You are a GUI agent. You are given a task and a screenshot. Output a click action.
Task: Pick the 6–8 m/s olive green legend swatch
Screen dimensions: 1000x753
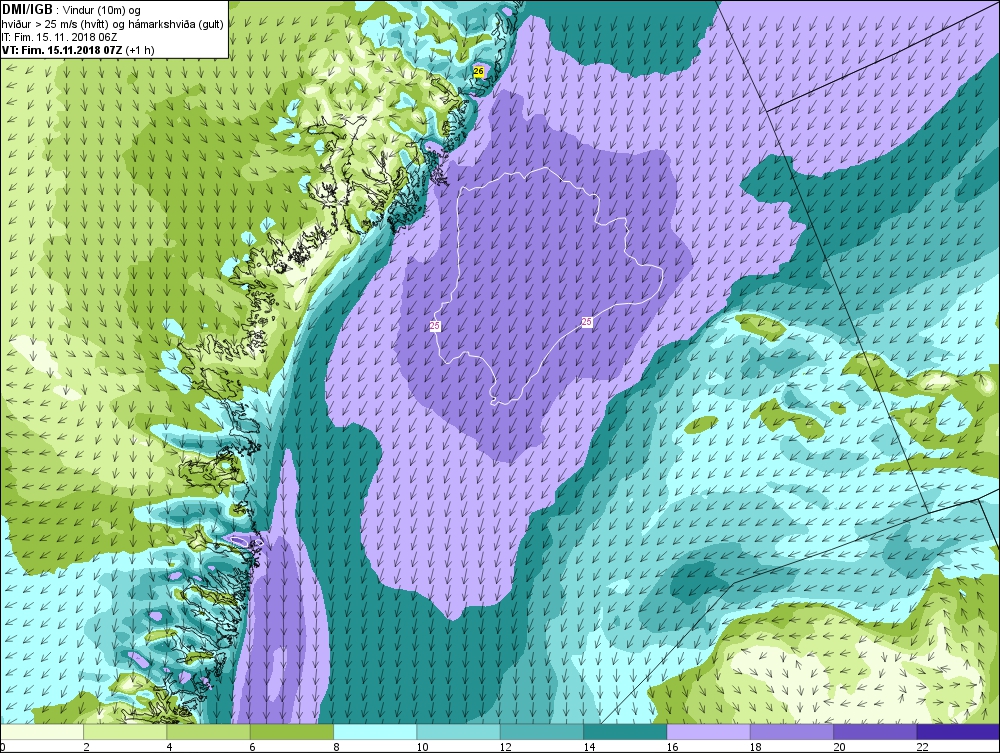pos(292,732)
